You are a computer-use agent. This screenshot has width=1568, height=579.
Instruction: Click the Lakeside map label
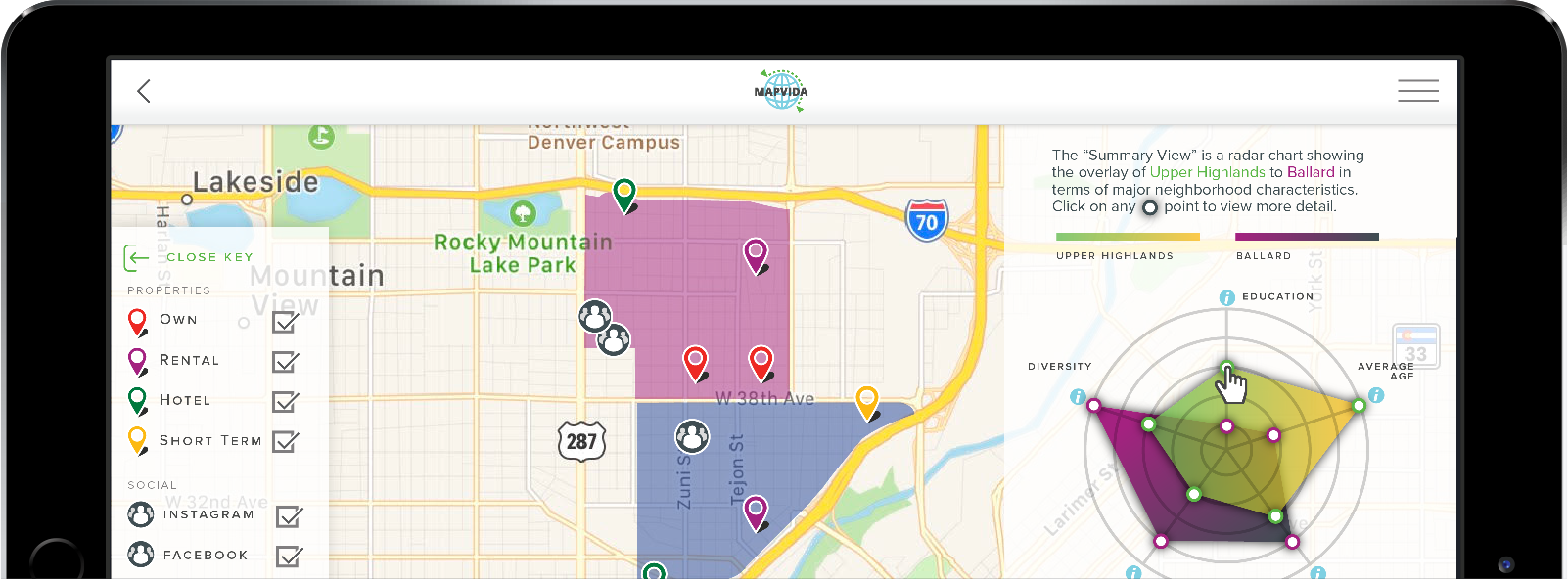pyautogui.click(x=255, y=182)
